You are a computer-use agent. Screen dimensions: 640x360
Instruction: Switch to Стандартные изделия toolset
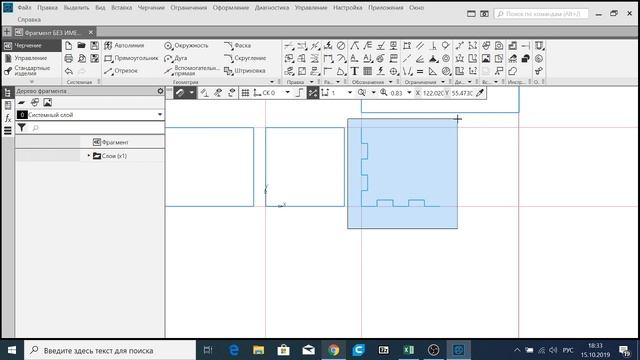pyautogui.click(x=31, y=71)
